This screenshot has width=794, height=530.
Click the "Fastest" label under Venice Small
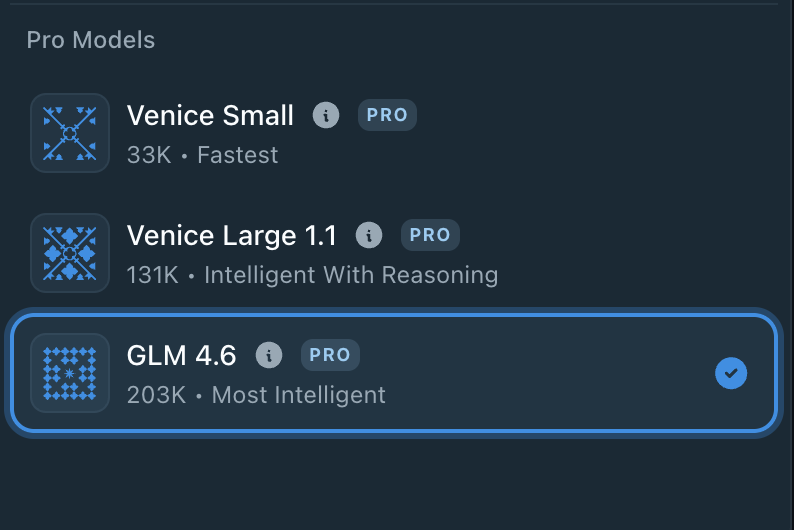(x=238, y=156)
